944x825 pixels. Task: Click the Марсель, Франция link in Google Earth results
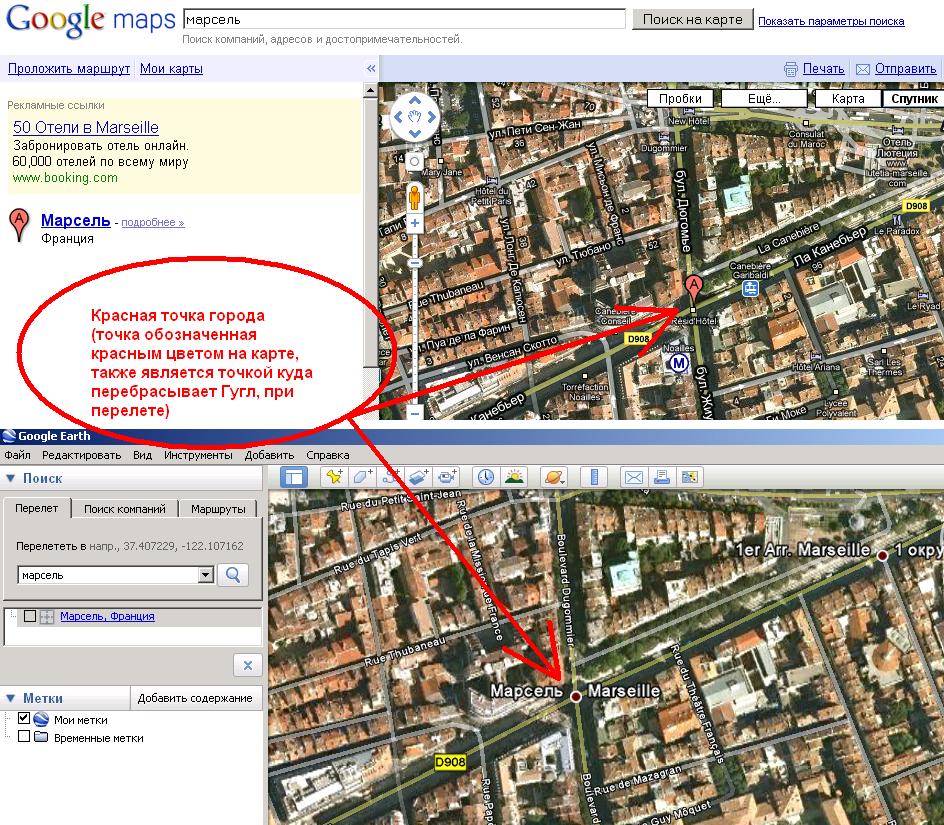107,616
